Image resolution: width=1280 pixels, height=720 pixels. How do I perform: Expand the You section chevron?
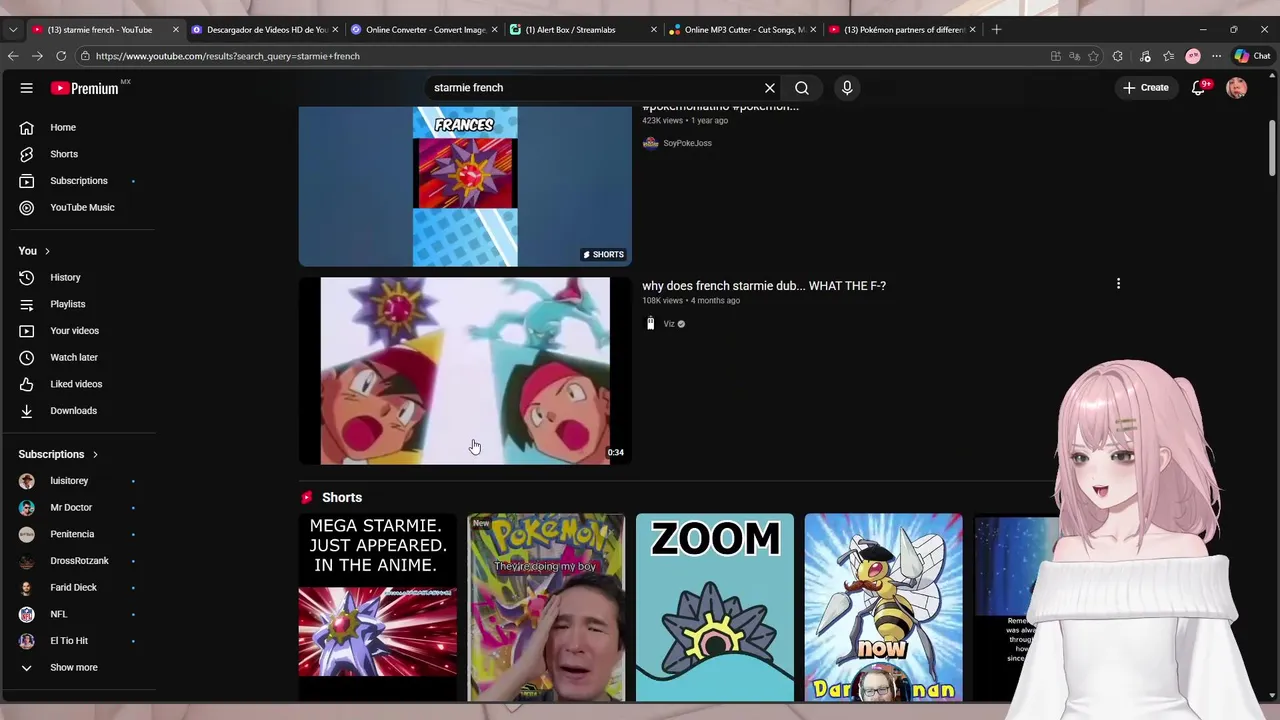click(x=47, y=251)
